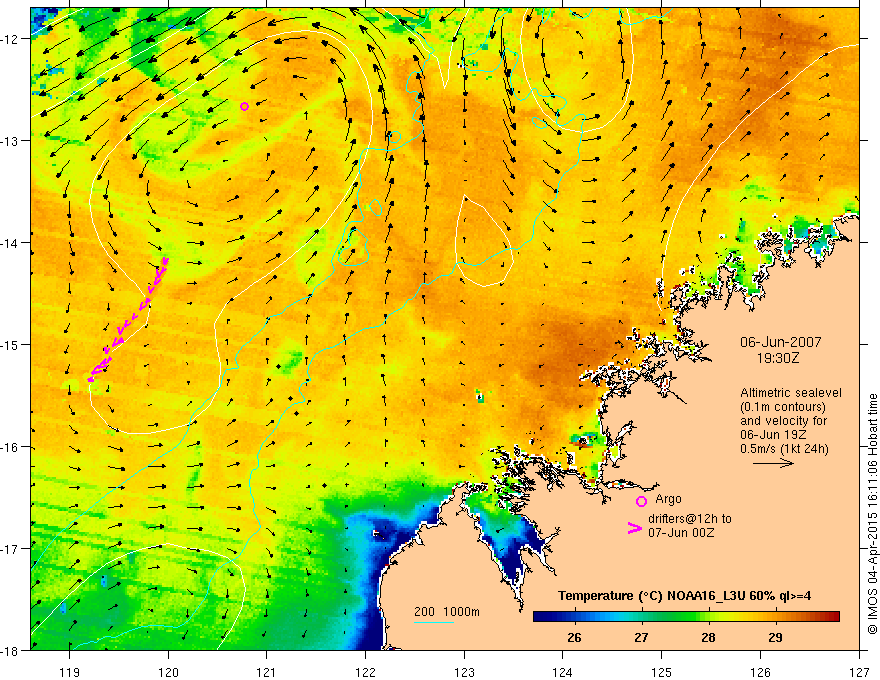The height and width of the screenshot is (680, 880).
Task: Click the text 'and velocity for'
Action: click(783, 421)
